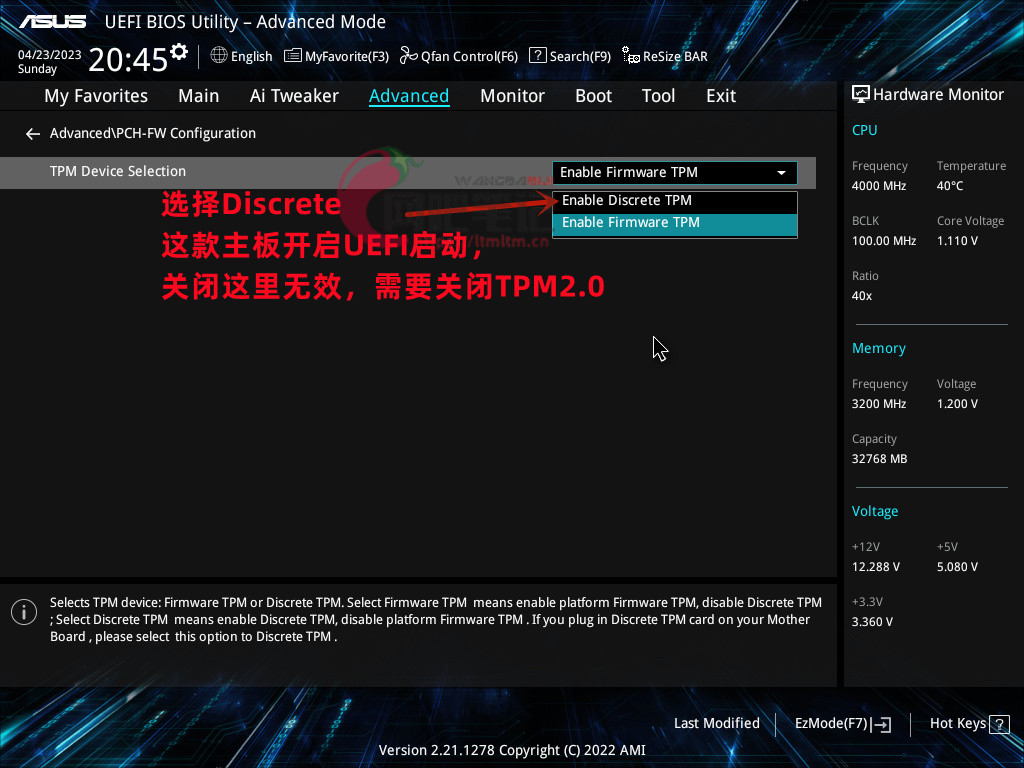Click the memory voltage value 1.200 V
Screen dimensions: 1024x768
coord(957,404)
